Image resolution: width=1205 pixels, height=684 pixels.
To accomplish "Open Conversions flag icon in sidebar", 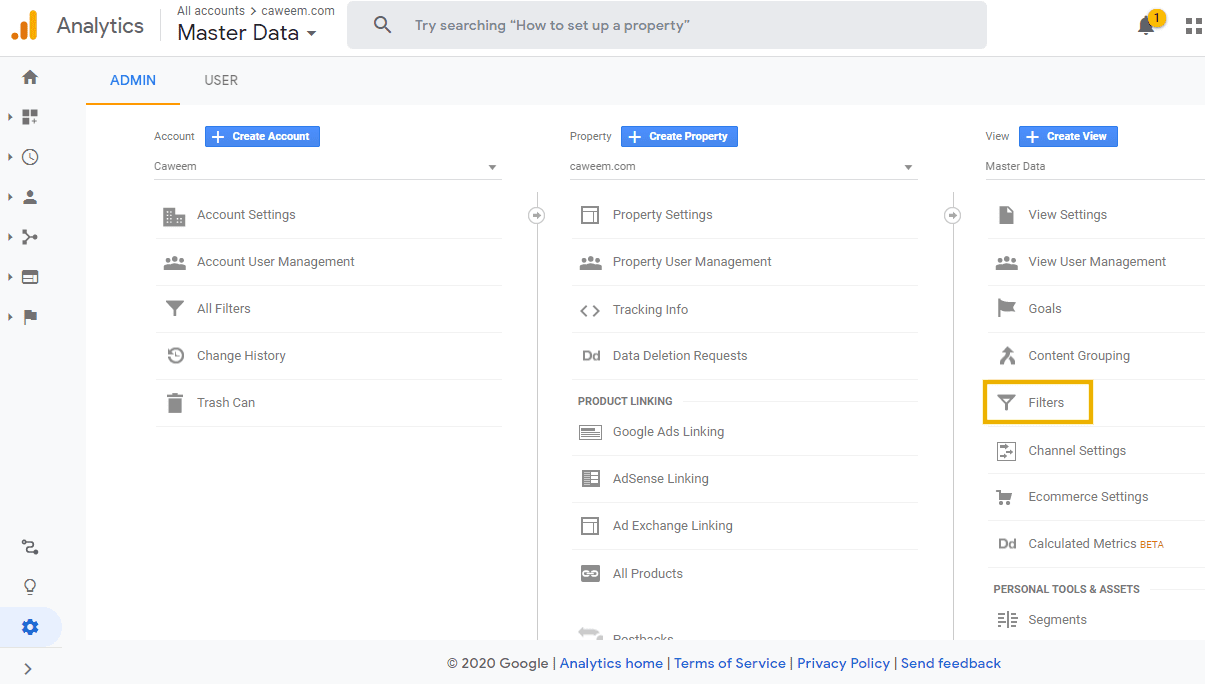I will [30, 317].
